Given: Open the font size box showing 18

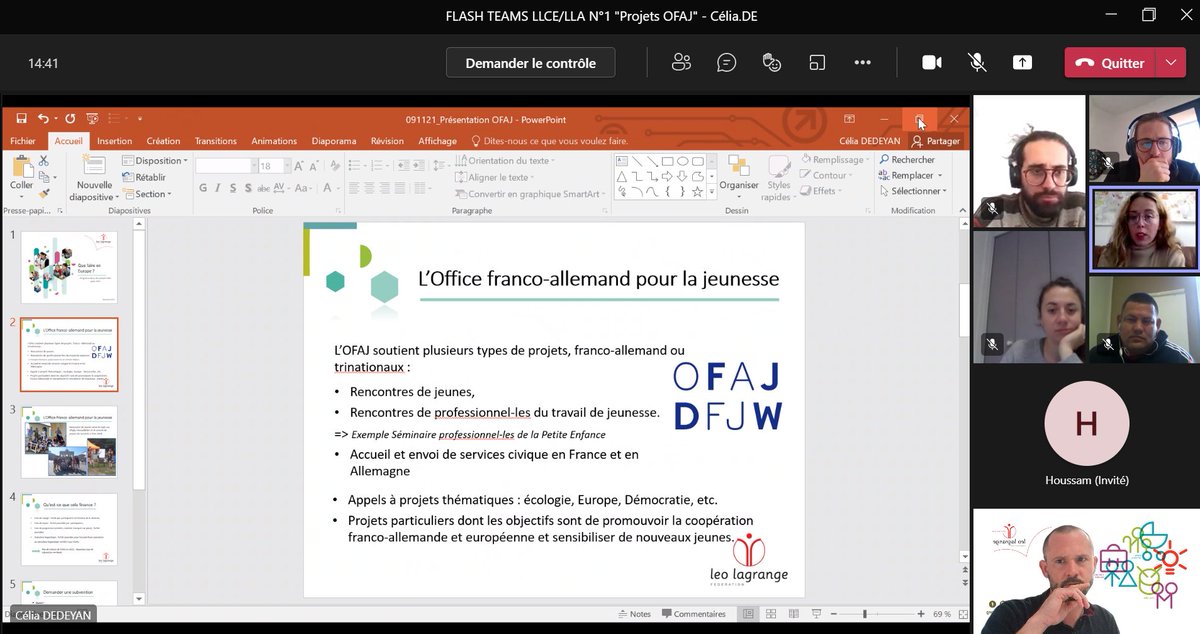Looking at the screenshot, I should point(273,166).
